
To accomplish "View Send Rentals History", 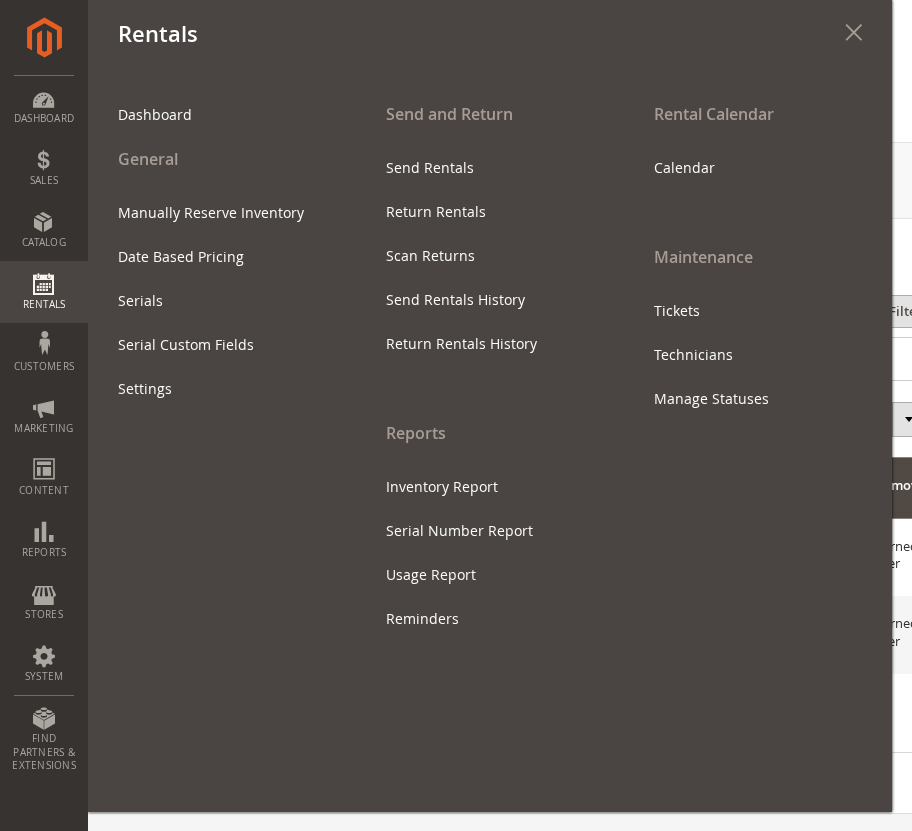I will click(455, 300).
